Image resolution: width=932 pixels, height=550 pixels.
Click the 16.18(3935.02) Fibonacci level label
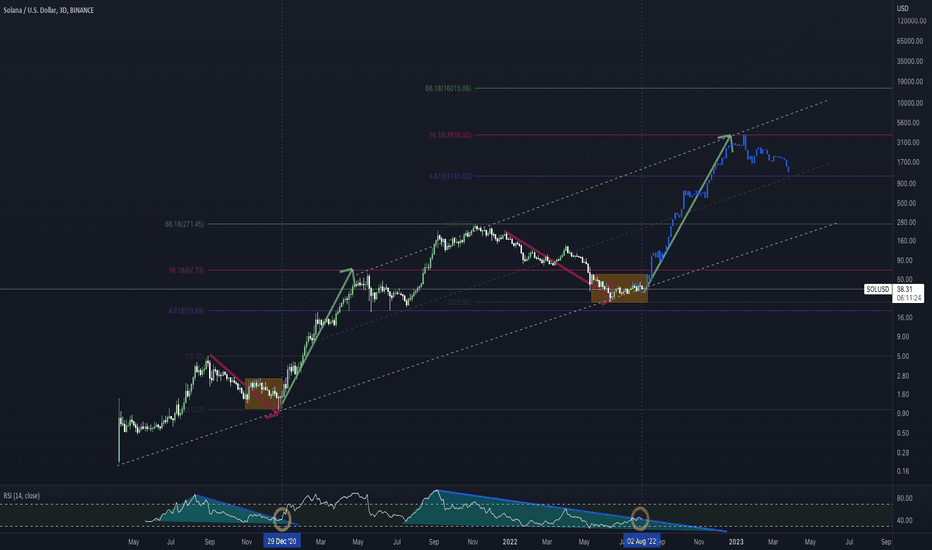[450, 135]
